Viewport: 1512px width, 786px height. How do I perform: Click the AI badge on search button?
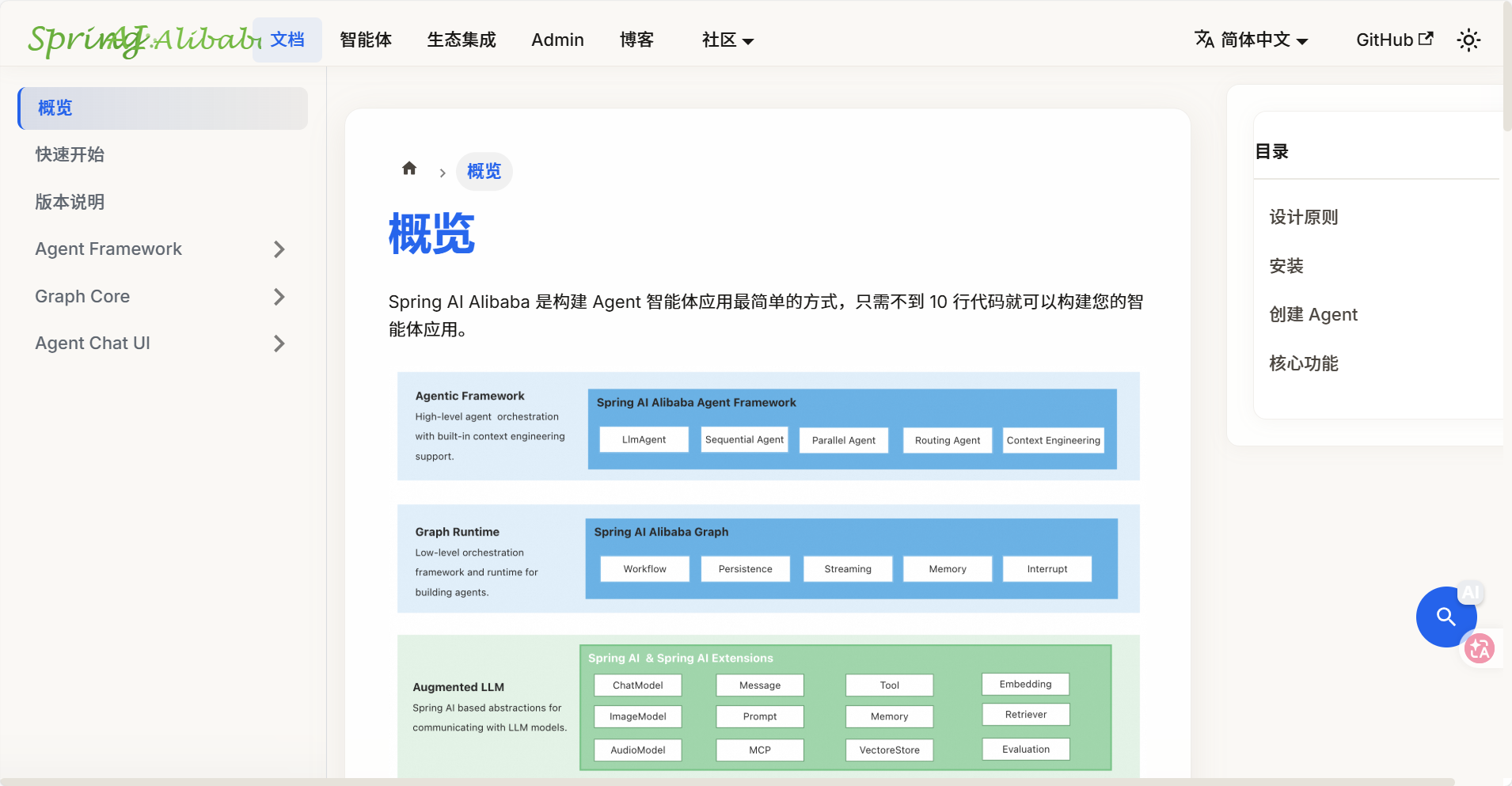pos(1471,592)
